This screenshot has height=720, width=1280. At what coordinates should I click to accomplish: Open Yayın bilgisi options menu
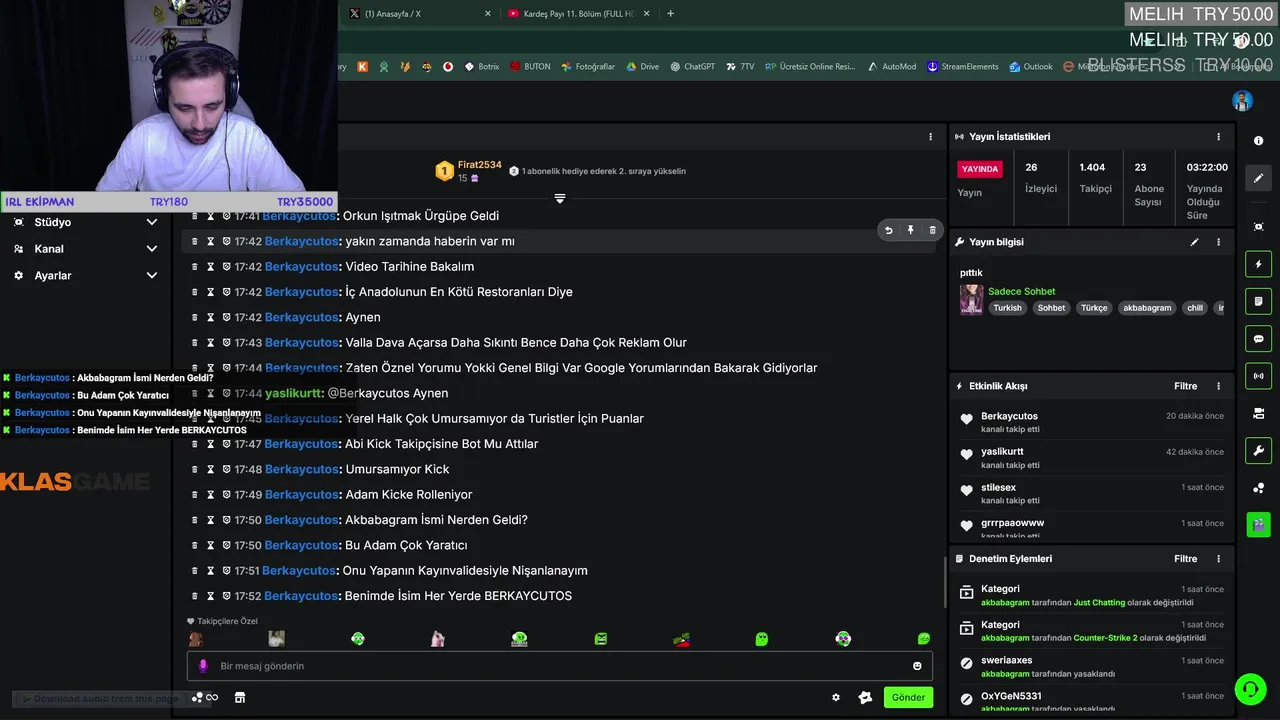1218,242
